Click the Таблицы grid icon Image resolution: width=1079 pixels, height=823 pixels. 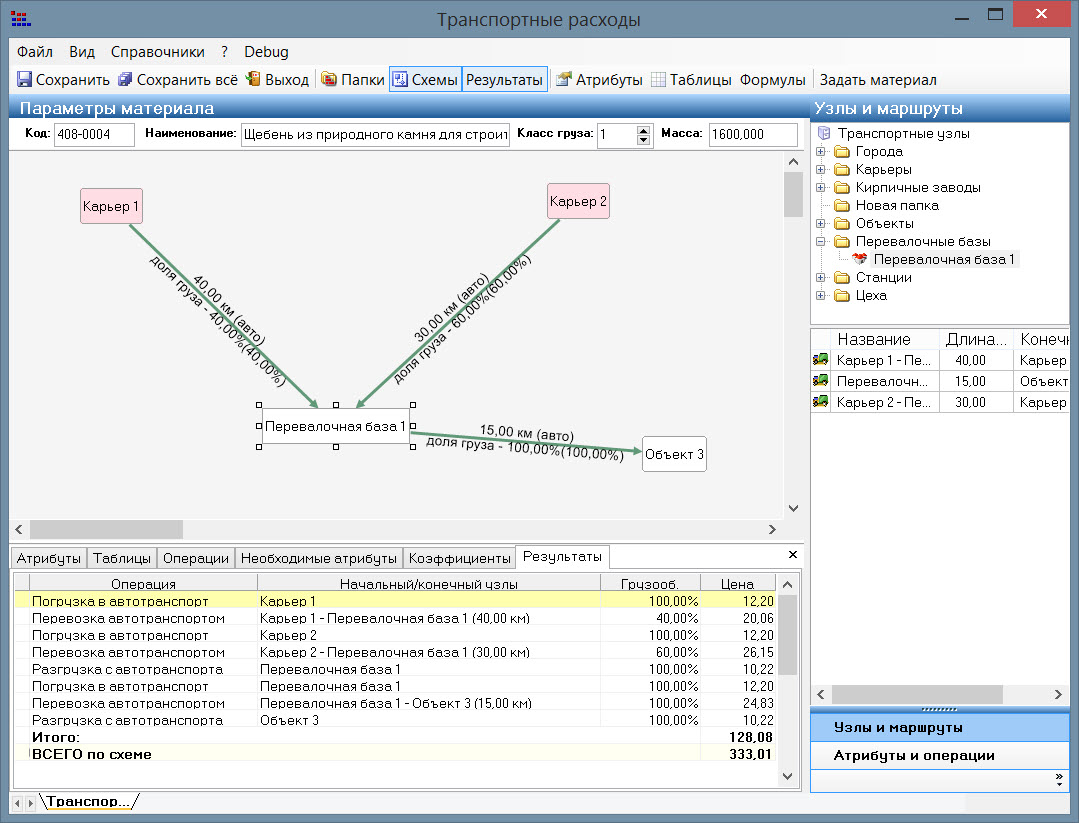pyautogui.click(x=659, y=80)
